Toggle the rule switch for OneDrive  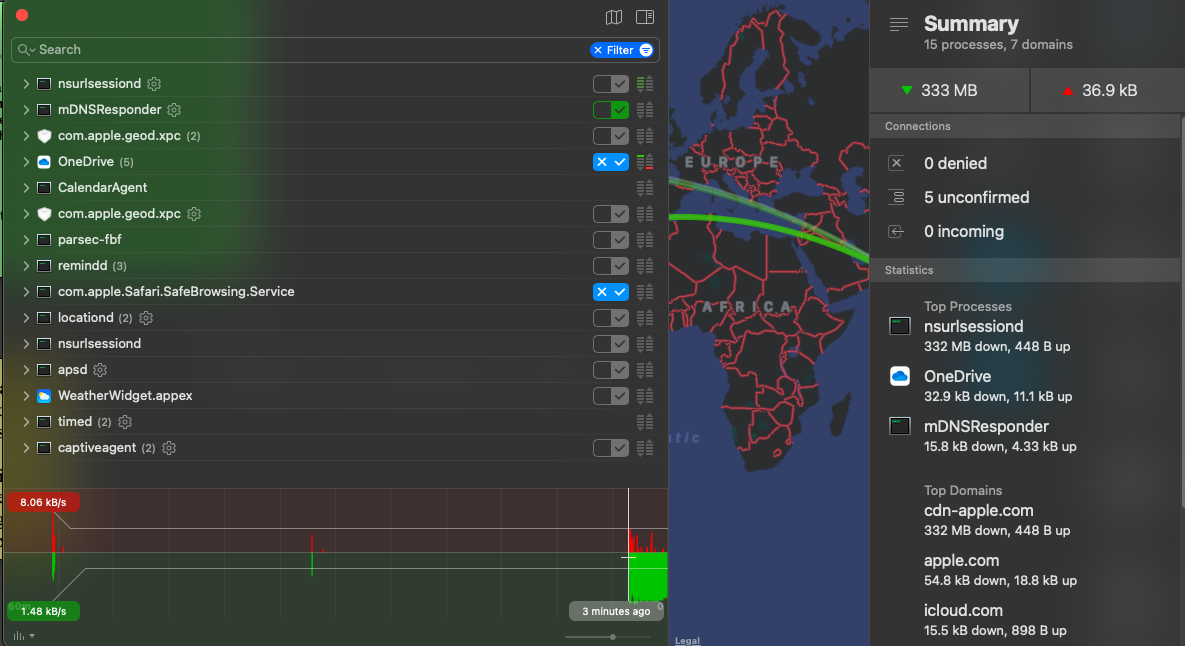point(611,162)
